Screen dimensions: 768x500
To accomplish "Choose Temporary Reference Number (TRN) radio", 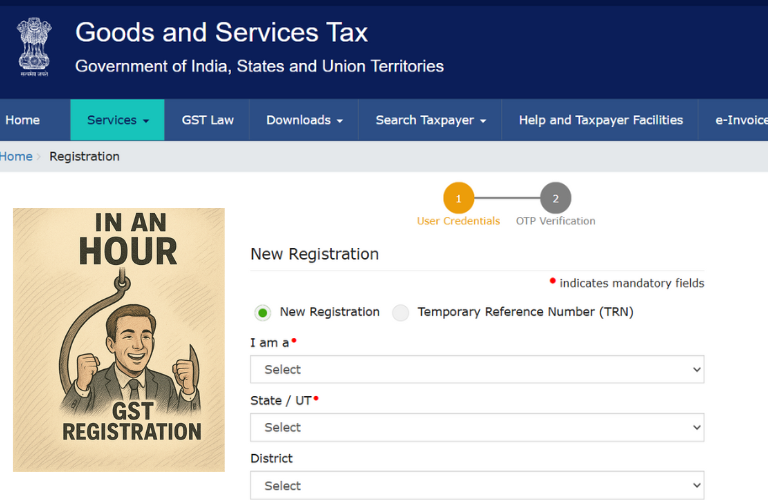I will pyautogui.click(x=401, y=312).
